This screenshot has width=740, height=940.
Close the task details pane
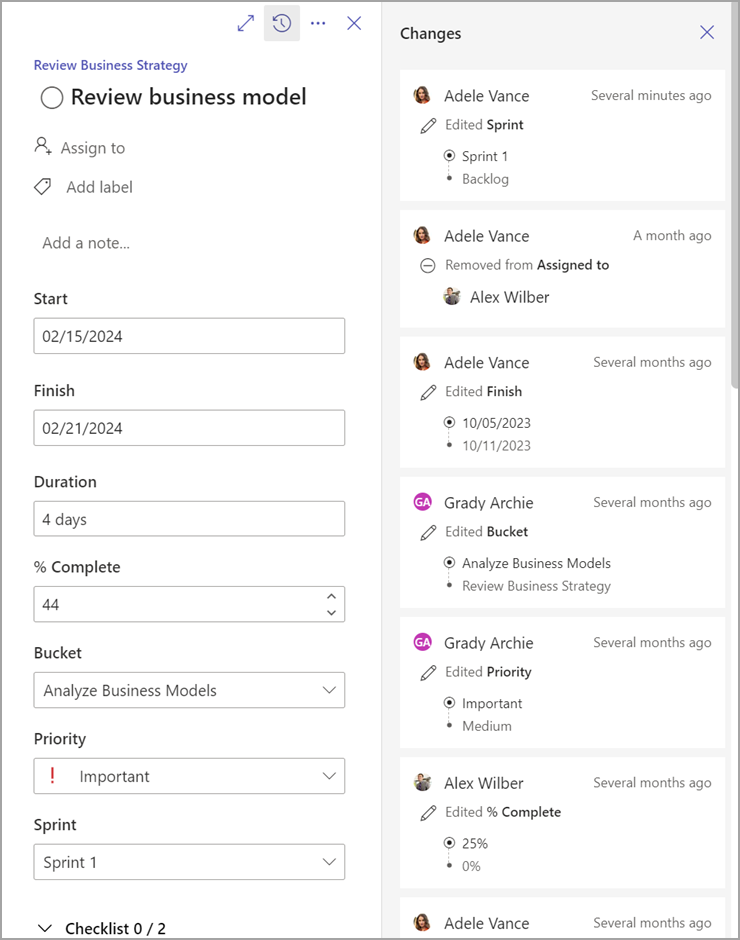354,23
